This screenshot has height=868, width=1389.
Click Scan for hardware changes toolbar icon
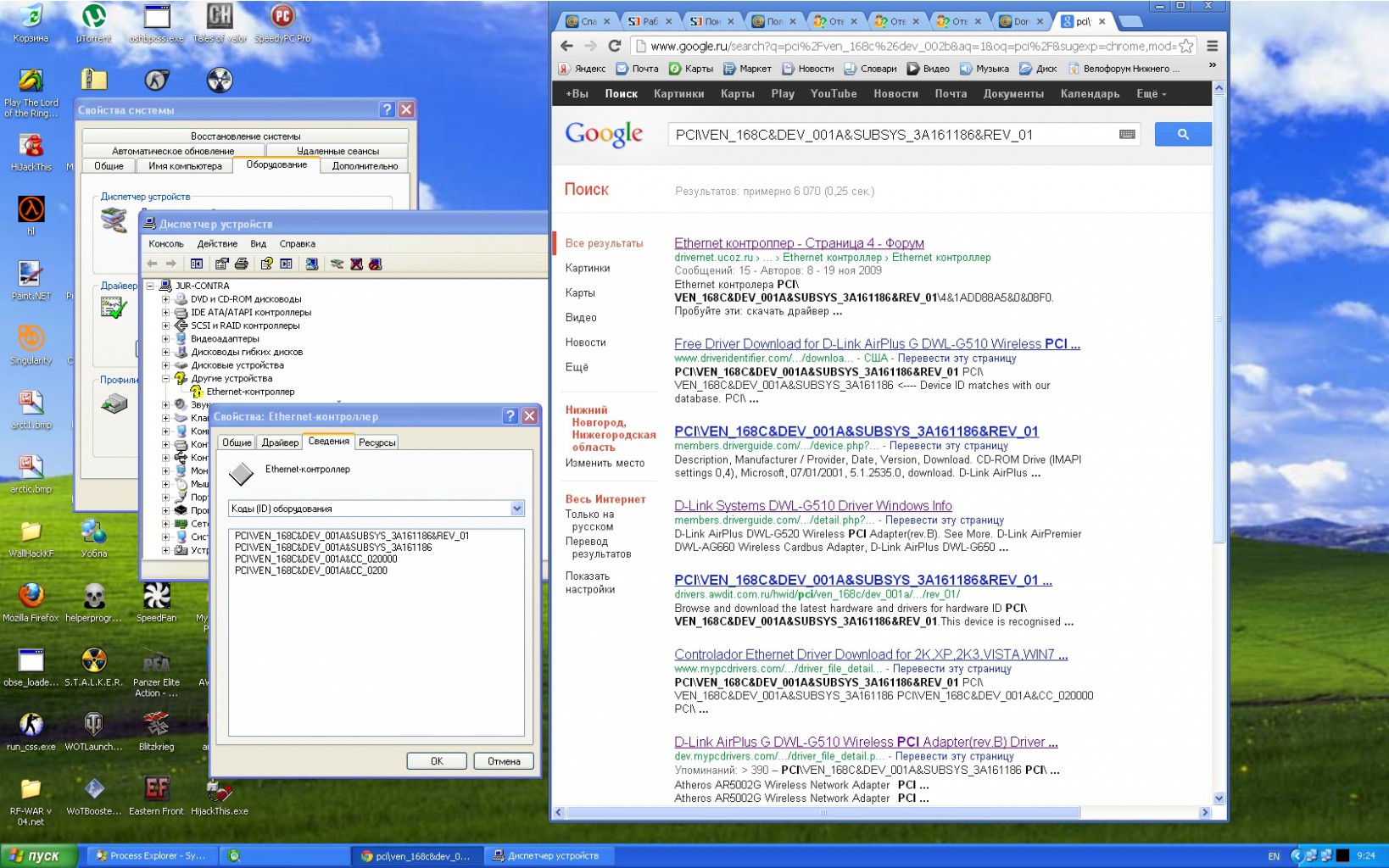[x=312, y=264]
